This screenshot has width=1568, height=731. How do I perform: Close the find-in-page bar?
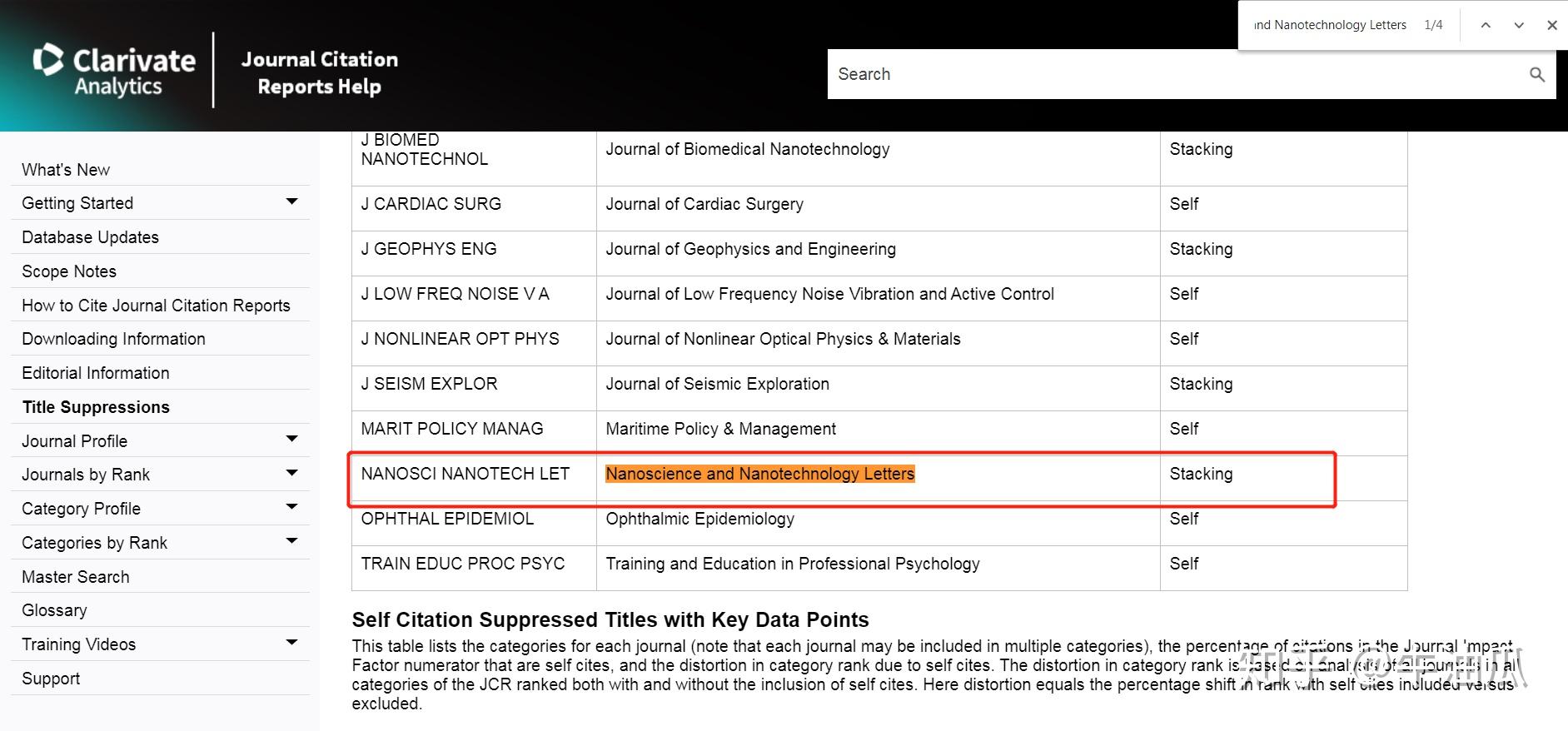[1552, 25]
